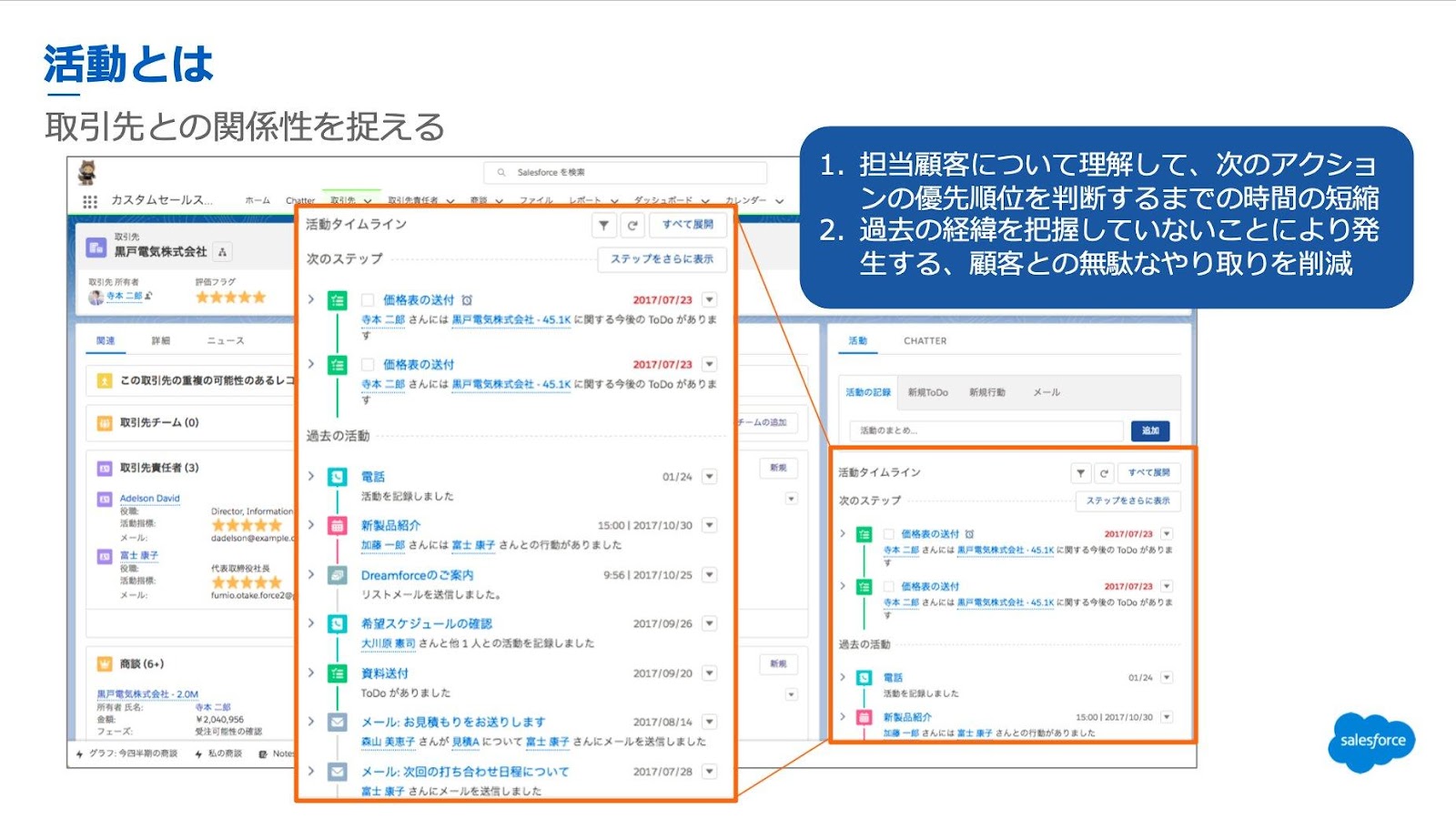Screen dimensions: 1456x819
Task: Open the 取引先 nav tab dropdown arrow
Action: pyautogui.click(x=368, y=201)
